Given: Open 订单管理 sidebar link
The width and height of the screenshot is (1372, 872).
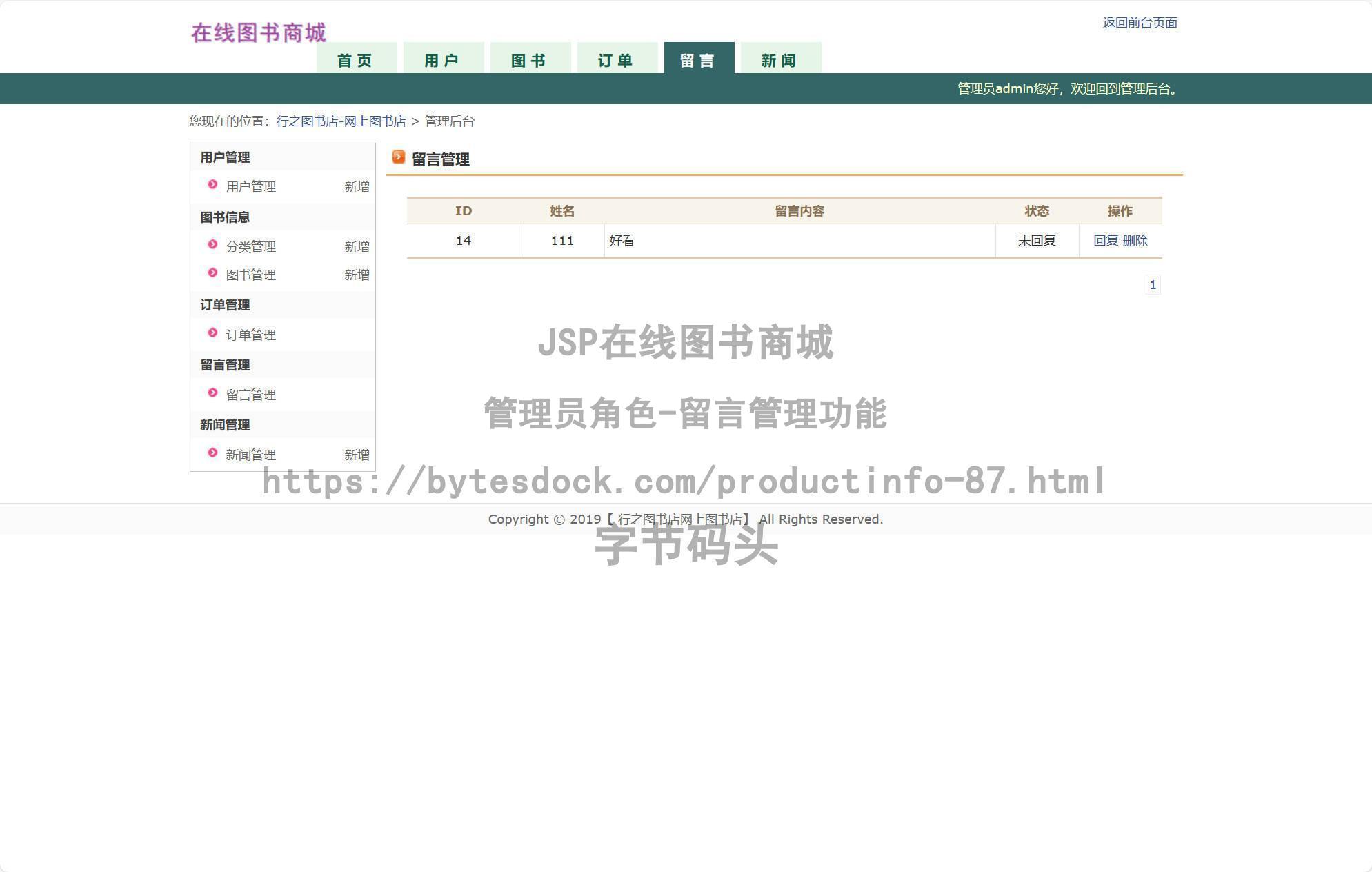Looking at the screenshot, I should [251, 335].
